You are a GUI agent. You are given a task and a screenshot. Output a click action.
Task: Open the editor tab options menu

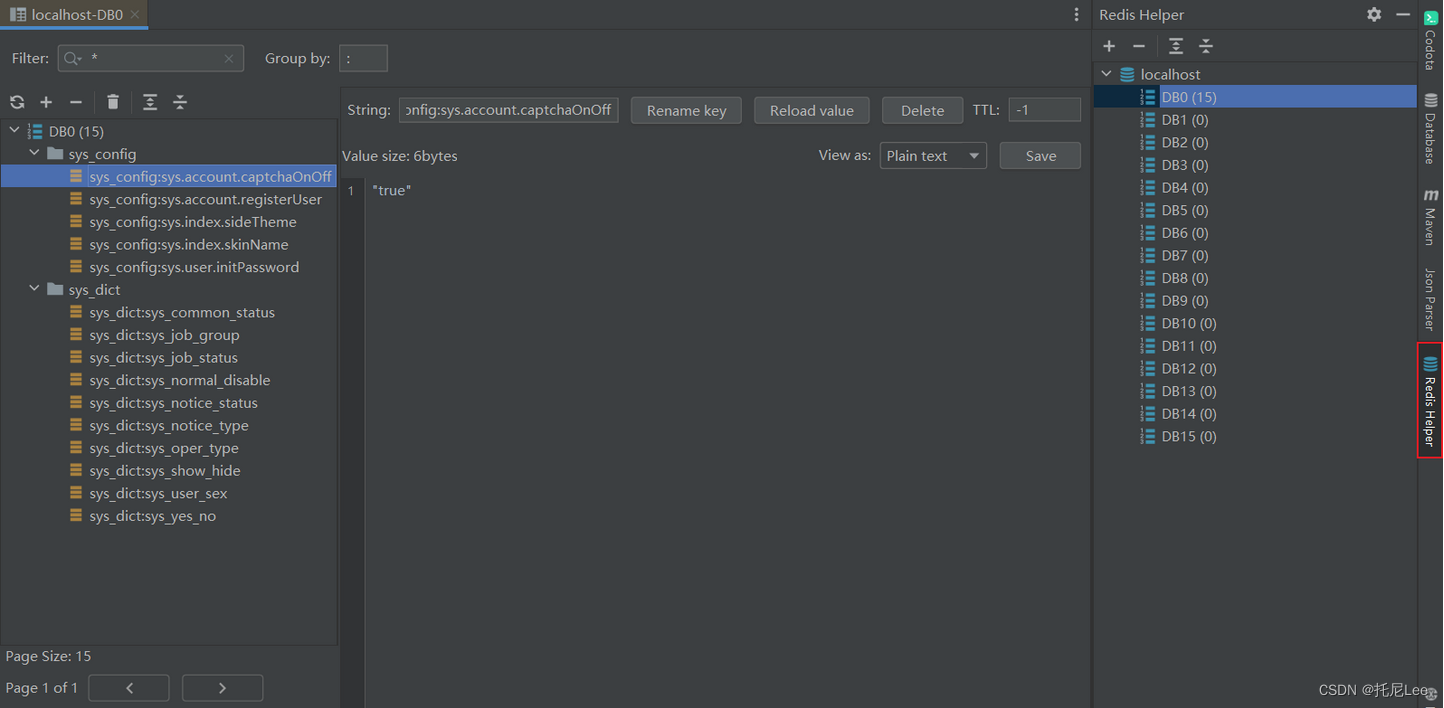[1076, 14]
